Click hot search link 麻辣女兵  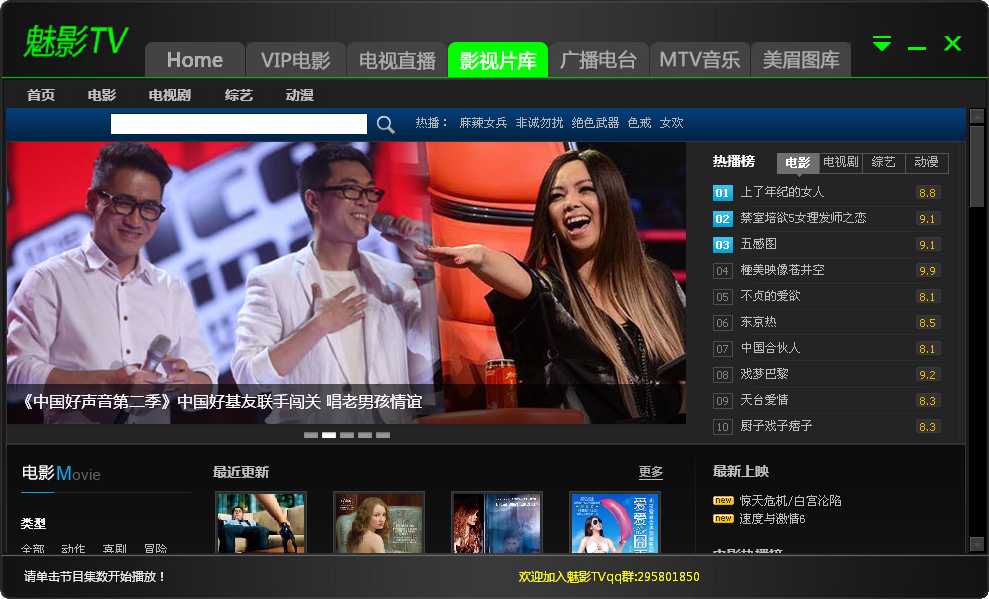click(483, 123)
